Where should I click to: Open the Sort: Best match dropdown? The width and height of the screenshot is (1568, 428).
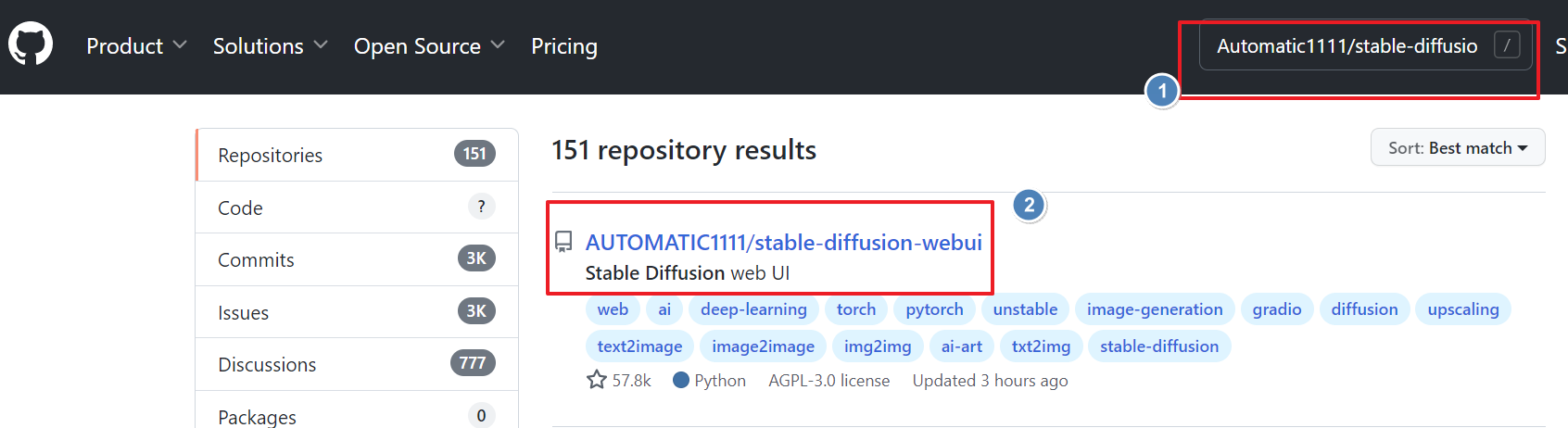[x=1458, y=147]
